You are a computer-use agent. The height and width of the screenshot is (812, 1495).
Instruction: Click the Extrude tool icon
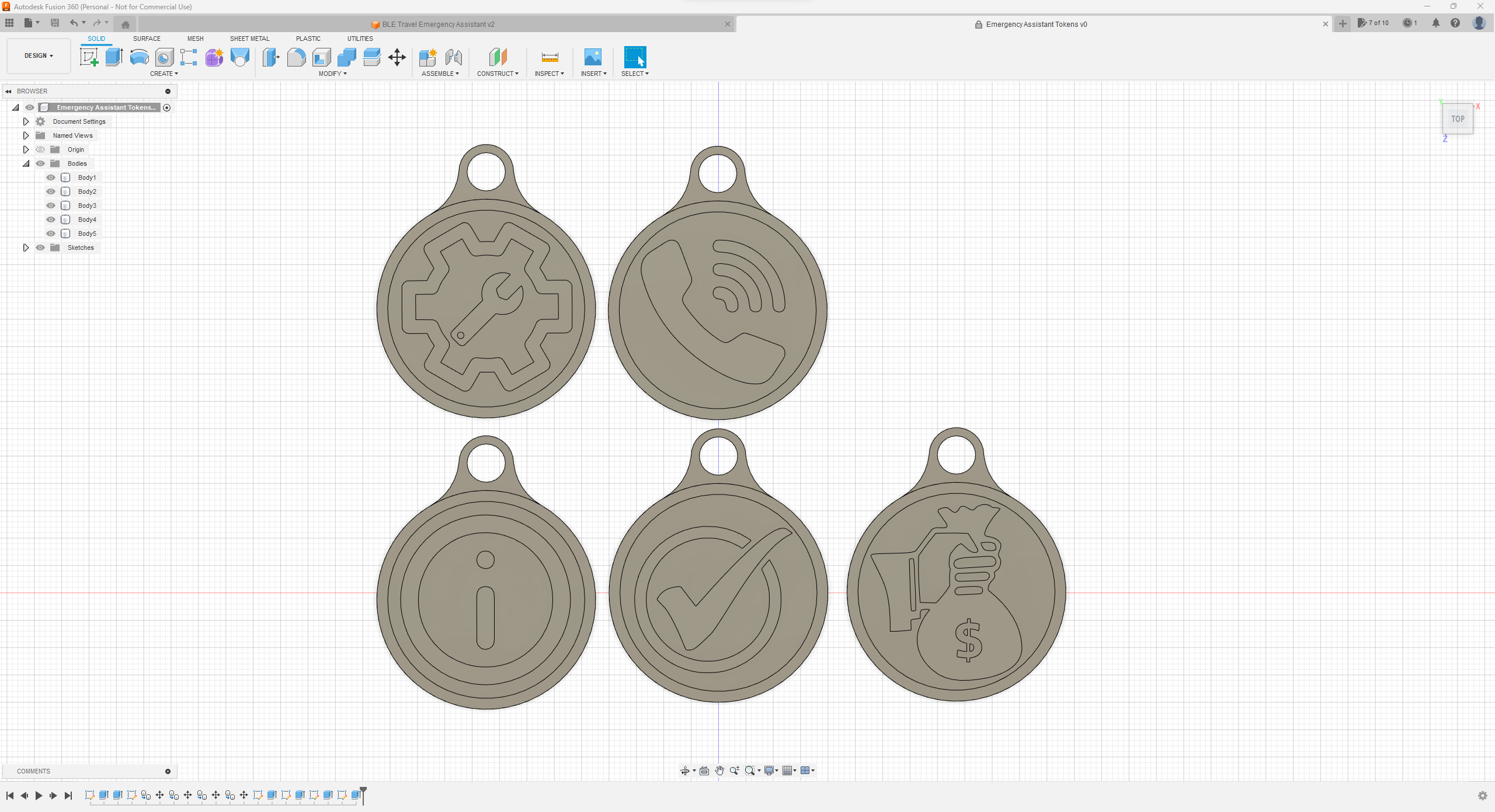(114, 57)
